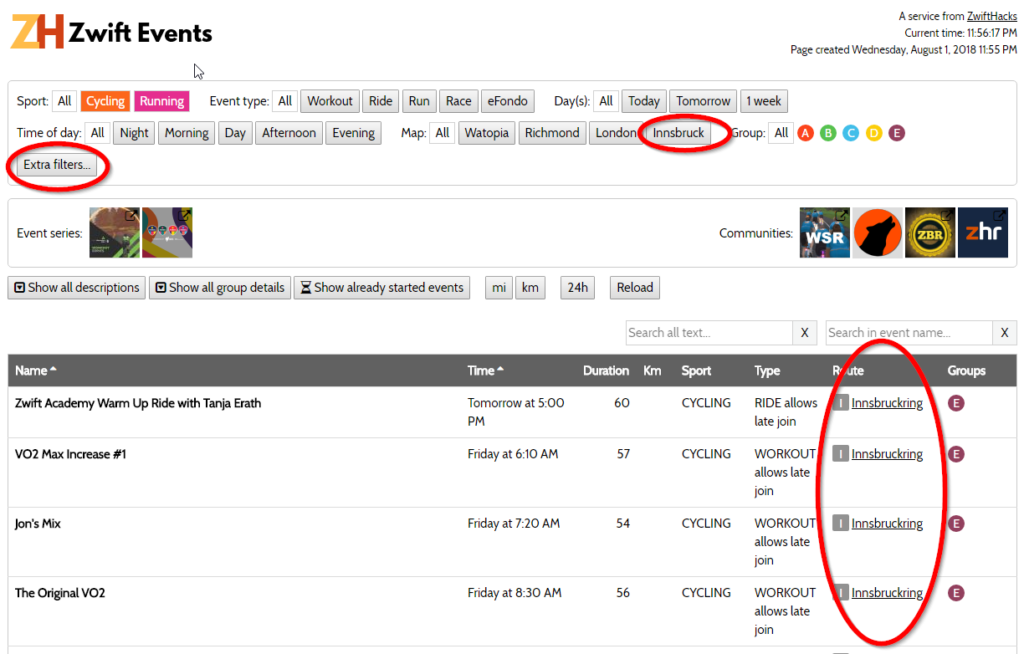
Task: Toggle Ride event type filter
Action: [381, 101]
